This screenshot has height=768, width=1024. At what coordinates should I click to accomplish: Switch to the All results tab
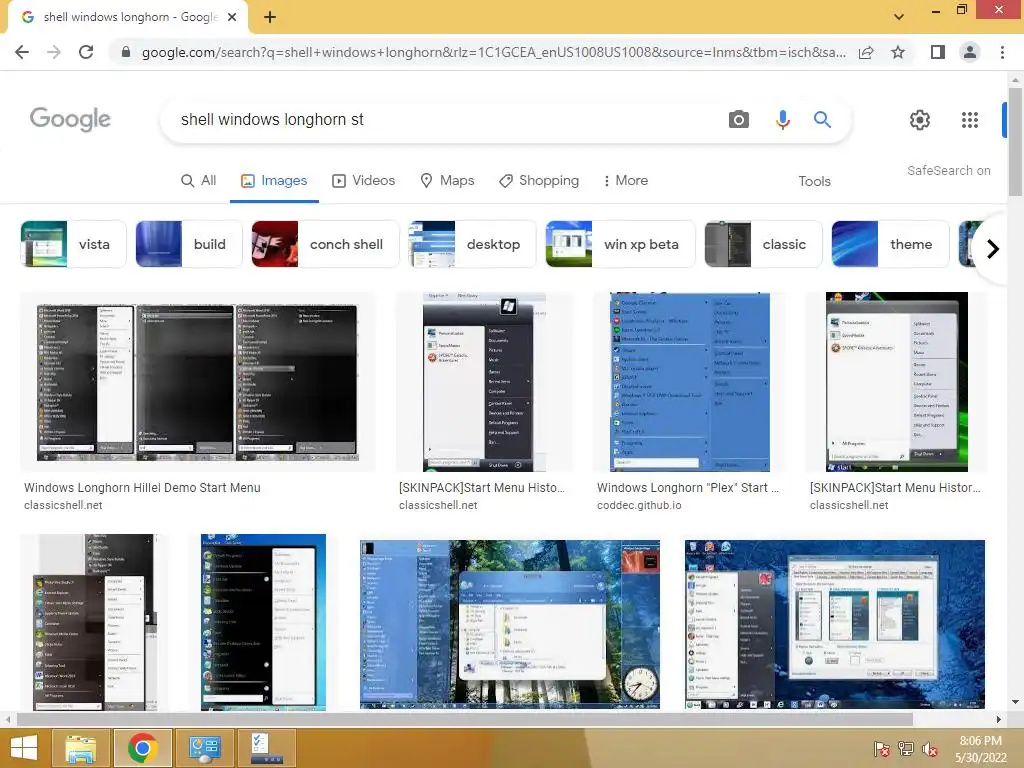pyautogui.click(x=198, y=181)
